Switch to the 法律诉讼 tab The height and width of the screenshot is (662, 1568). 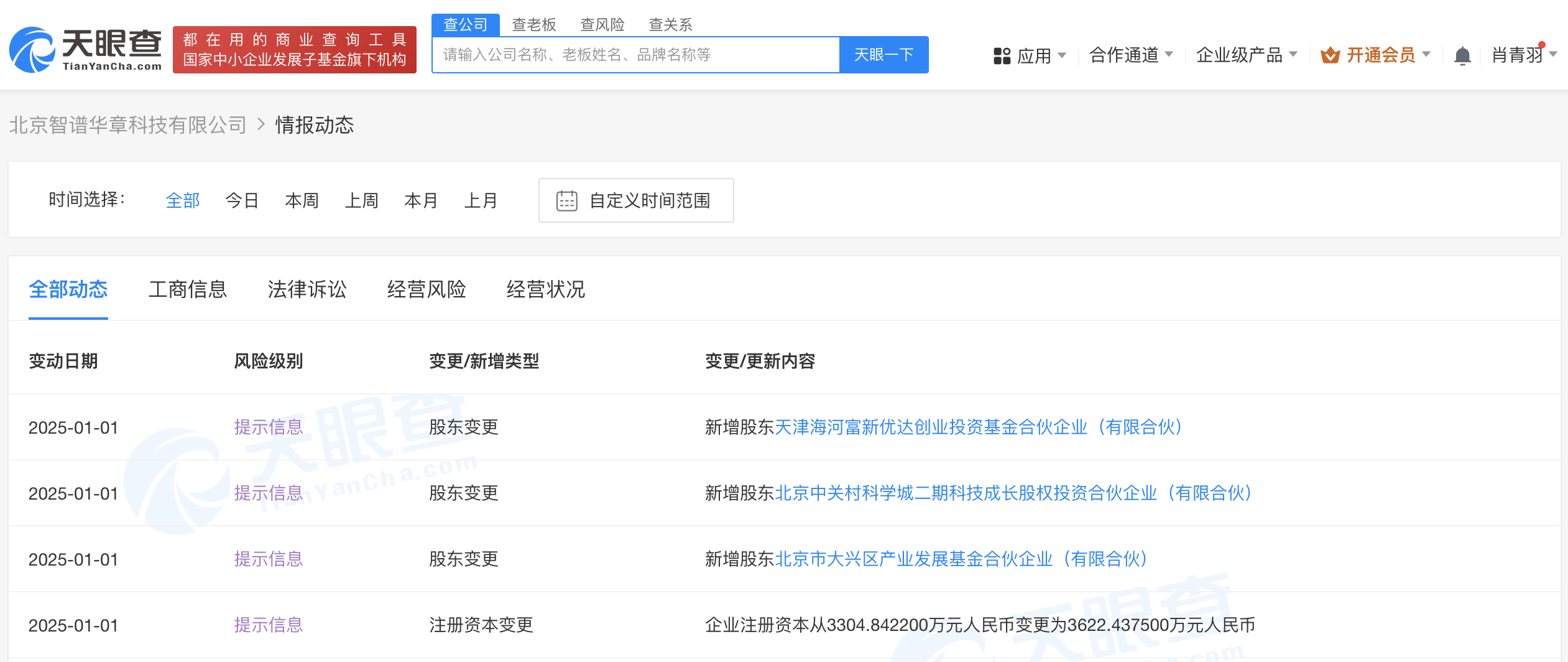click(x=307, y=289)
